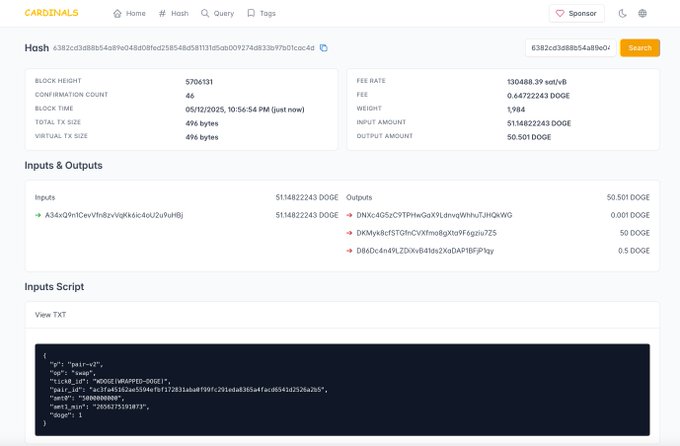Click red arrow beside the 0.5 DOGE output
This screenshot has height=446, width=680.
349,250
